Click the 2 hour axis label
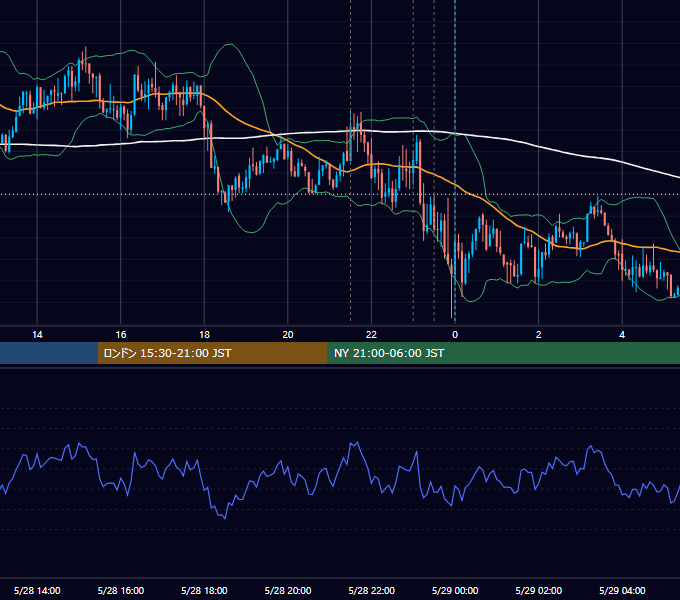Screen dimensions: 680x600 click(539, 335)
